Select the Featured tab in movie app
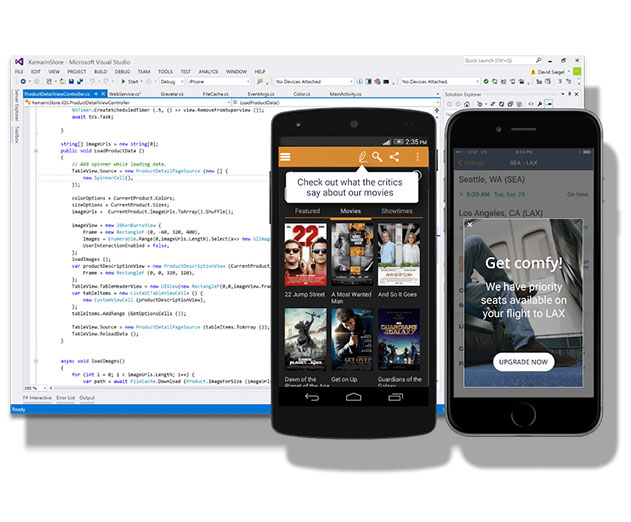The image size is (631, 522). [307, 211]
